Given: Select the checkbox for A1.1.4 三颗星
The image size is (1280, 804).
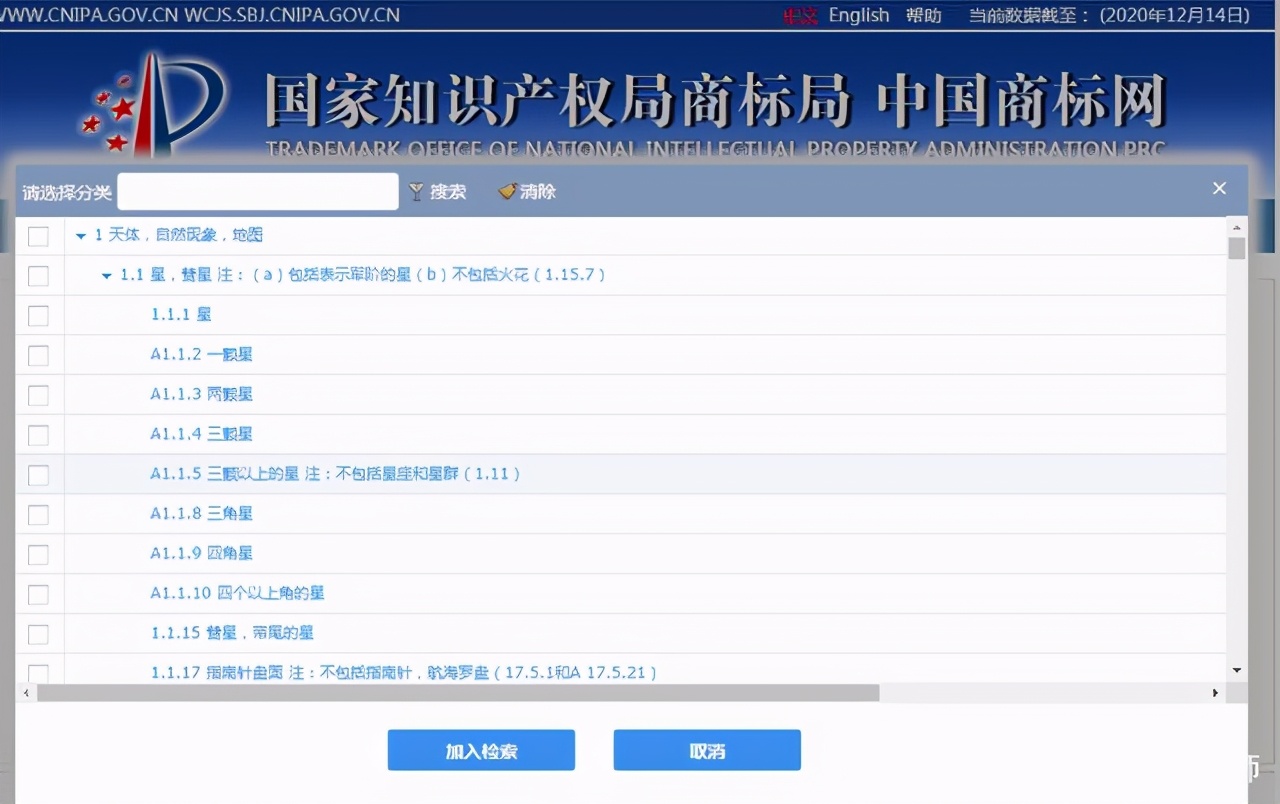Looking at the screenshot, I should click(38, 435).
